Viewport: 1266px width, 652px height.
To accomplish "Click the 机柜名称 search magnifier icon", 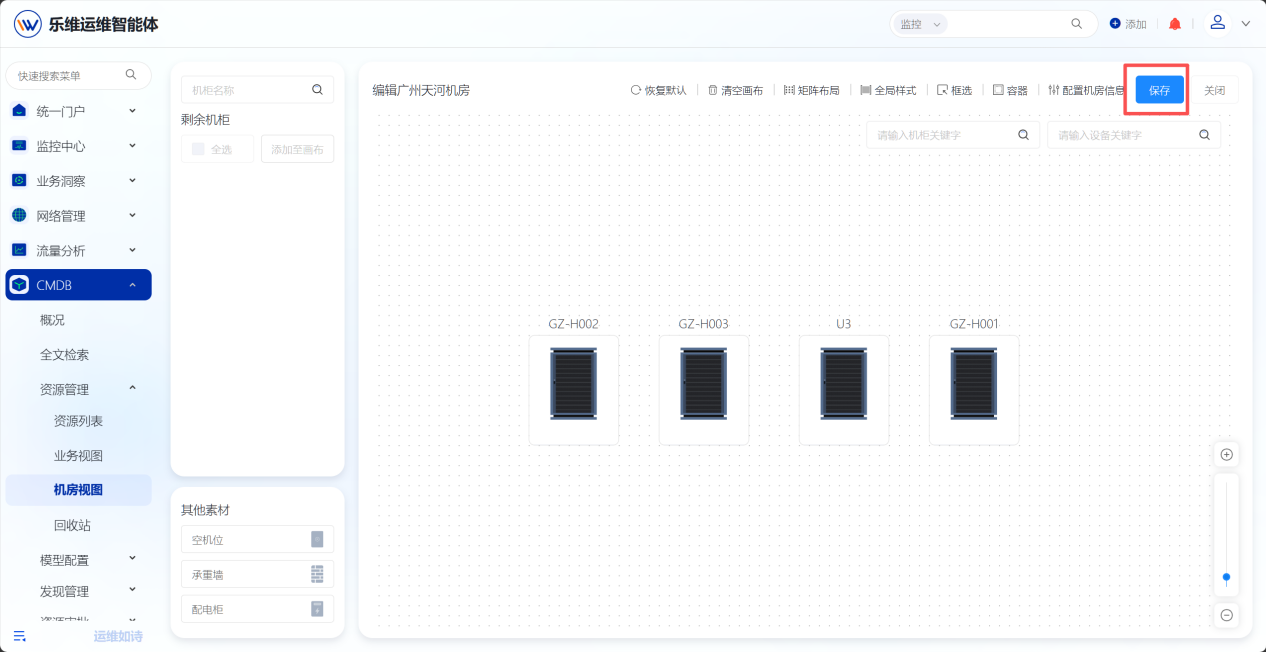I will click(x=317, y=90).
